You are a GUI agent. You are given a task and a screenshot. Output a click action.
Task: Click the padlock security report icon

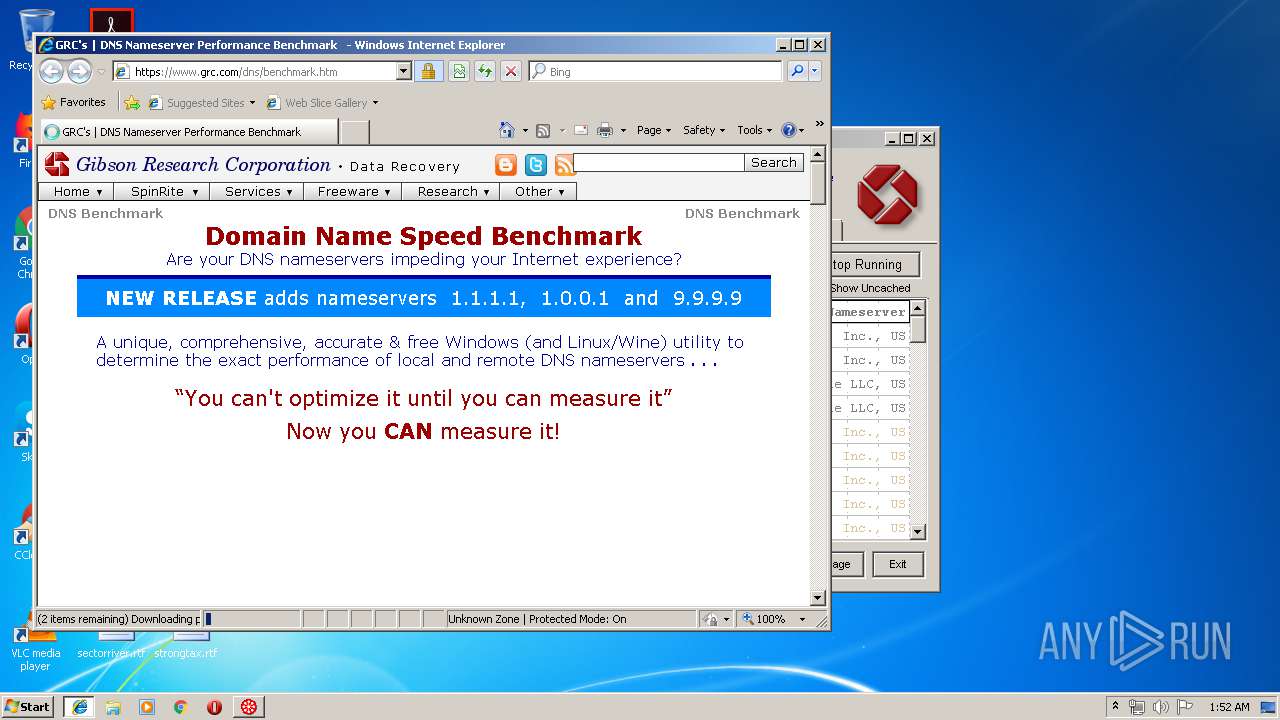[x=428, y=71]
